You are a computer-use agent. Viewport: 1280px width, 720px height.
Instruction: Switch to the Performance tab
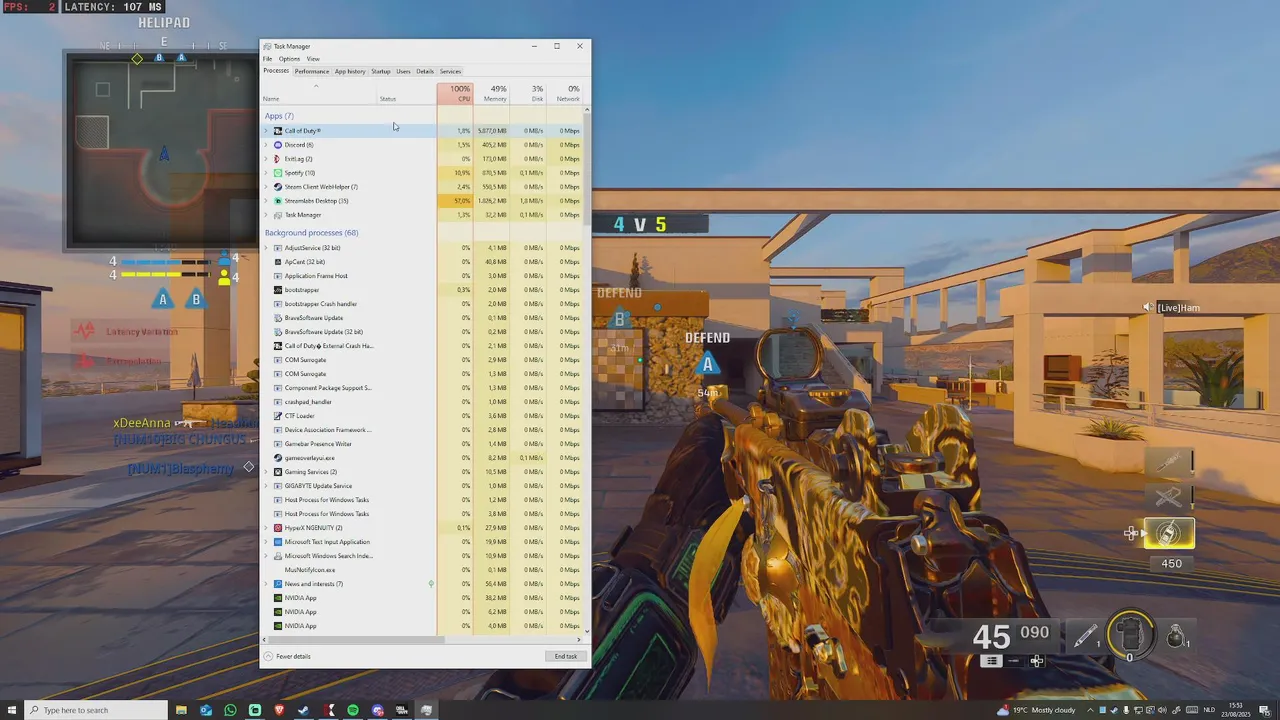click(312, 71)
